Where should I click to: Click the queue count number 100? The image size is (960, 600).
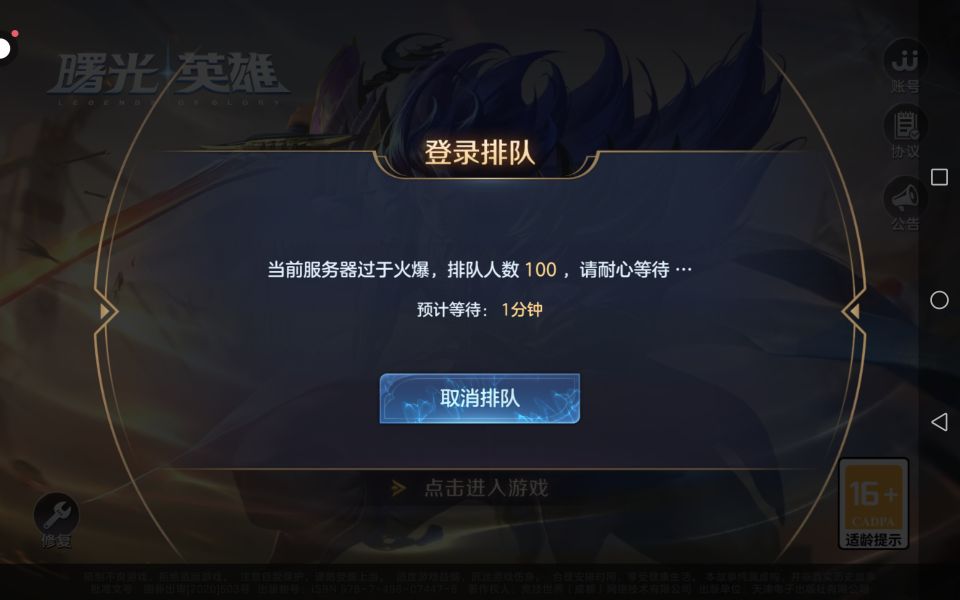(x=541, y=269)
